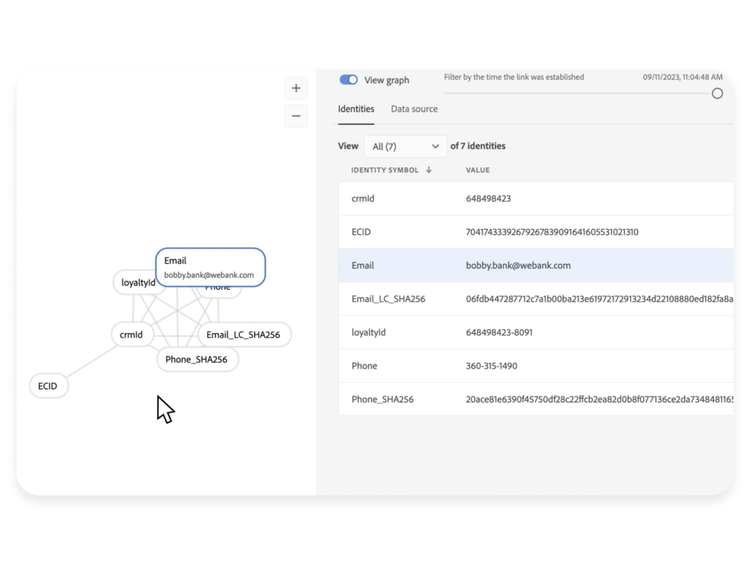This screenshot has width=750, height=563.
Task: Click the time filter slider handle
Action: pos(717,93)
